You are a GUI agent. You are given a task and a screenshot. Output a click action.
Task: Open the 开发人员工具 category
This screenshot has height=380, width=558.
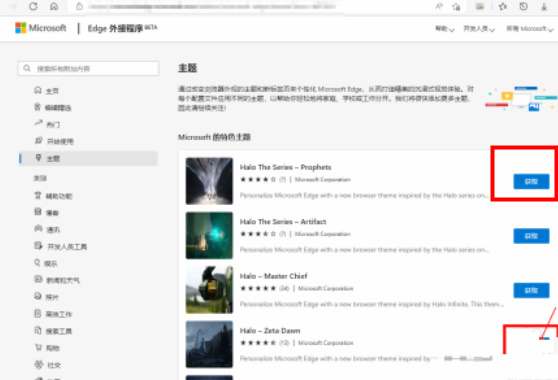(x=60, y=246)
